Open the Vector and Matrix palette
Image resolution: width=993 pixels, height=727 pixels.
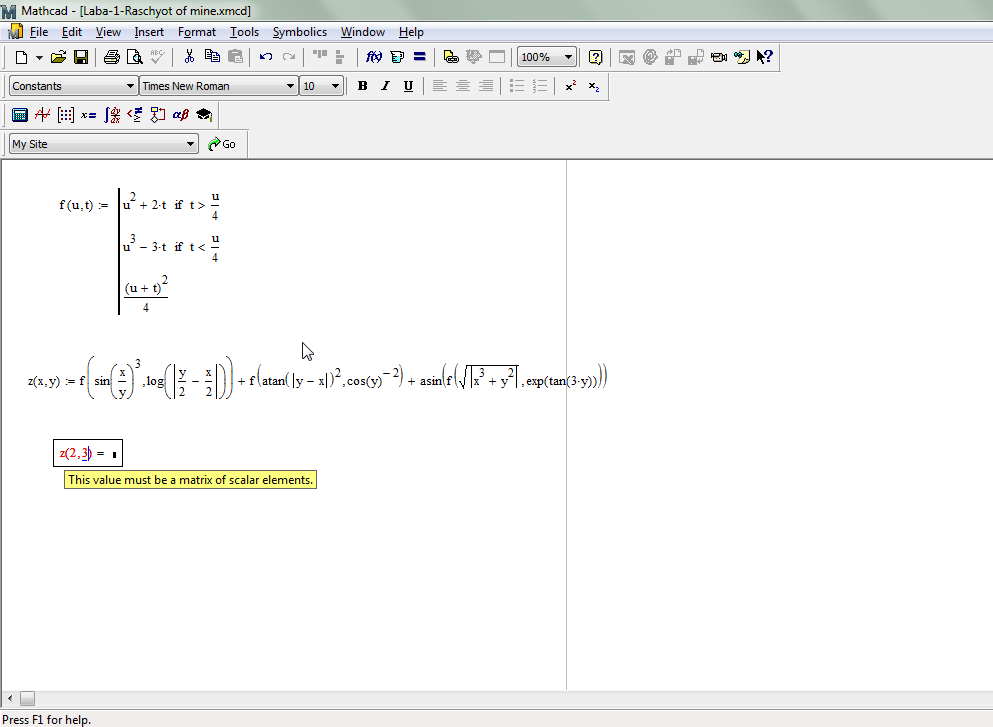point(65,115)
